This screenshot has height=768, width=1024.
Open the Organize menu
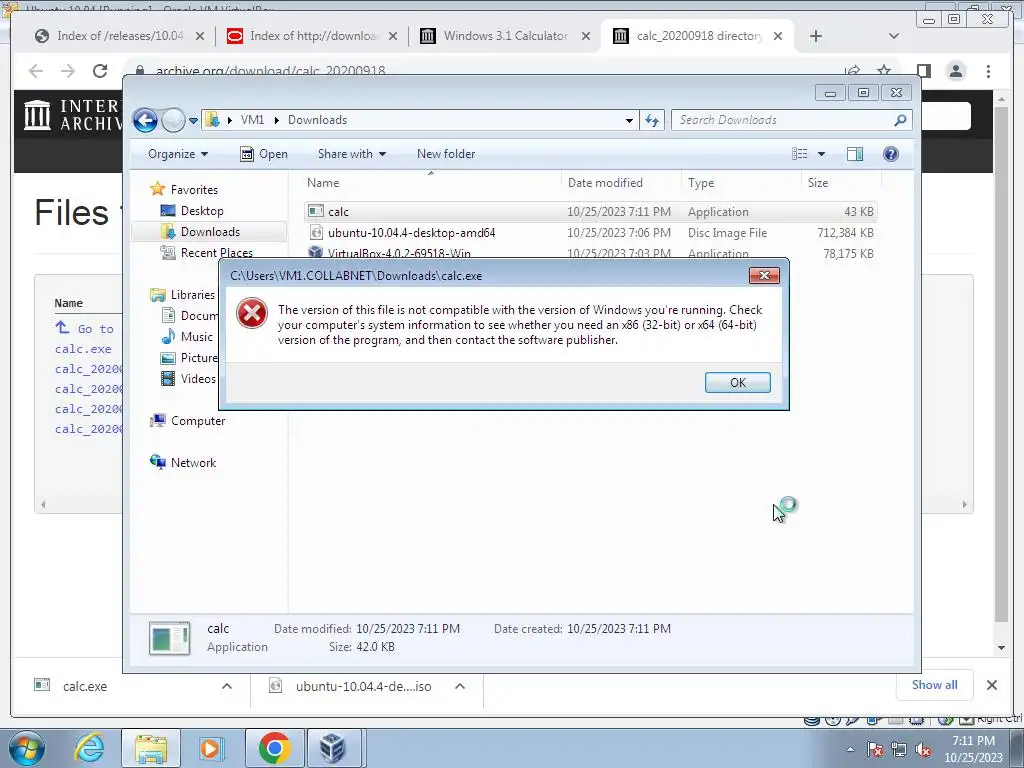pyautogui.click(x=178, y=154)
